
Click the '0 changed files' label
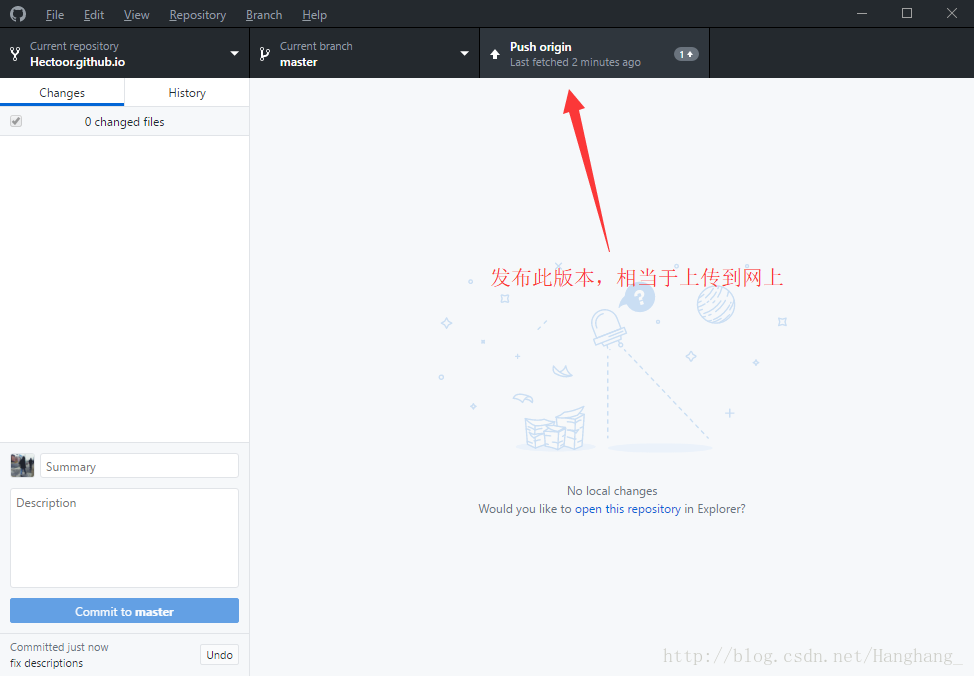coord(124,122)
